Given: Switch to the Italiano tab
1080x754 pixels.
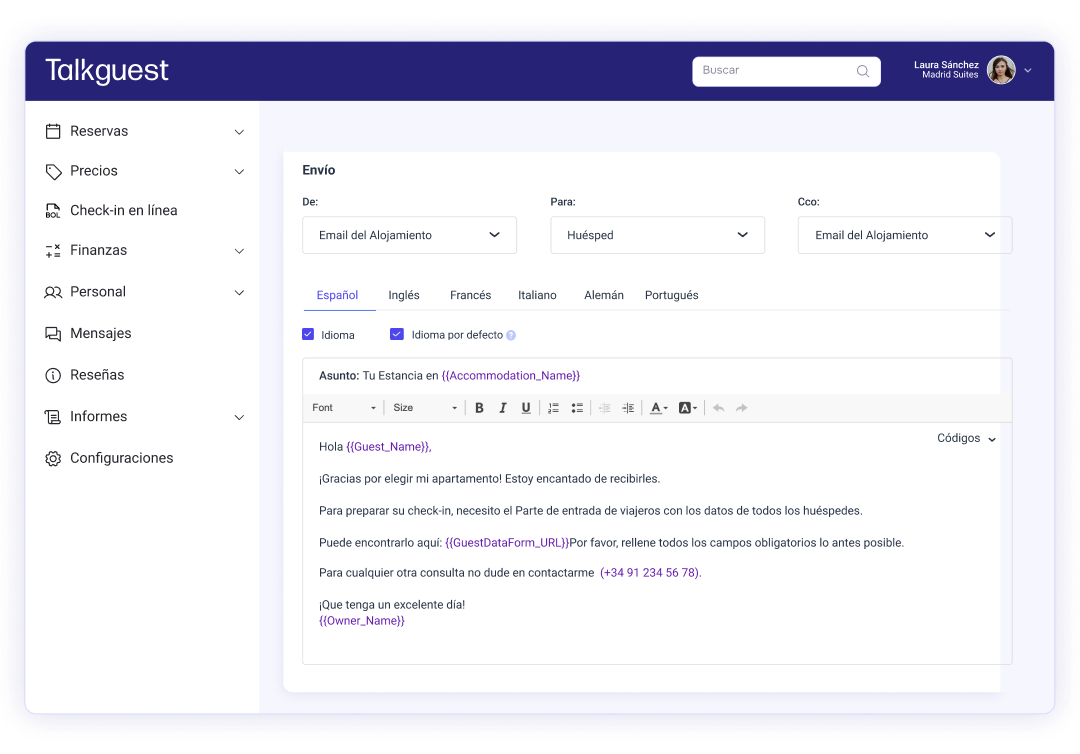Looking at the screenshot, I should (537, 295).
